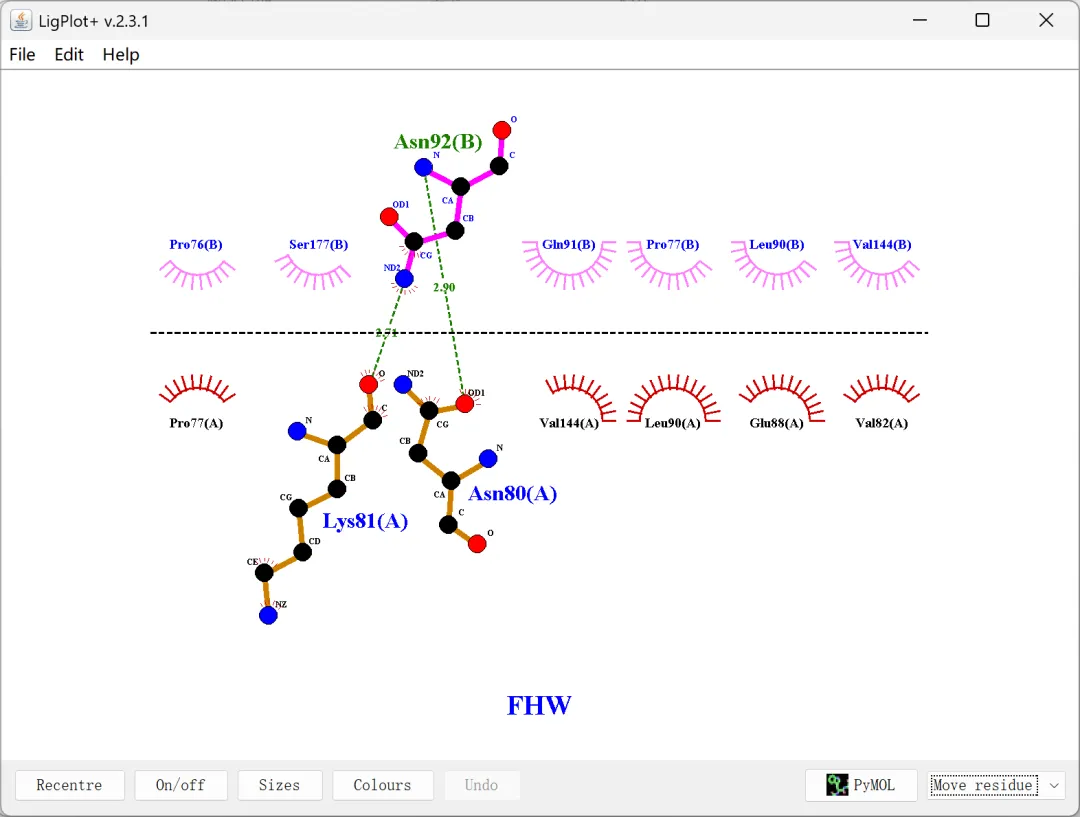This screenshot has height=817, width=1080.
Task: Click the Leu90(B) hydrophobic contact arc
Action: [x=773, y=265]
